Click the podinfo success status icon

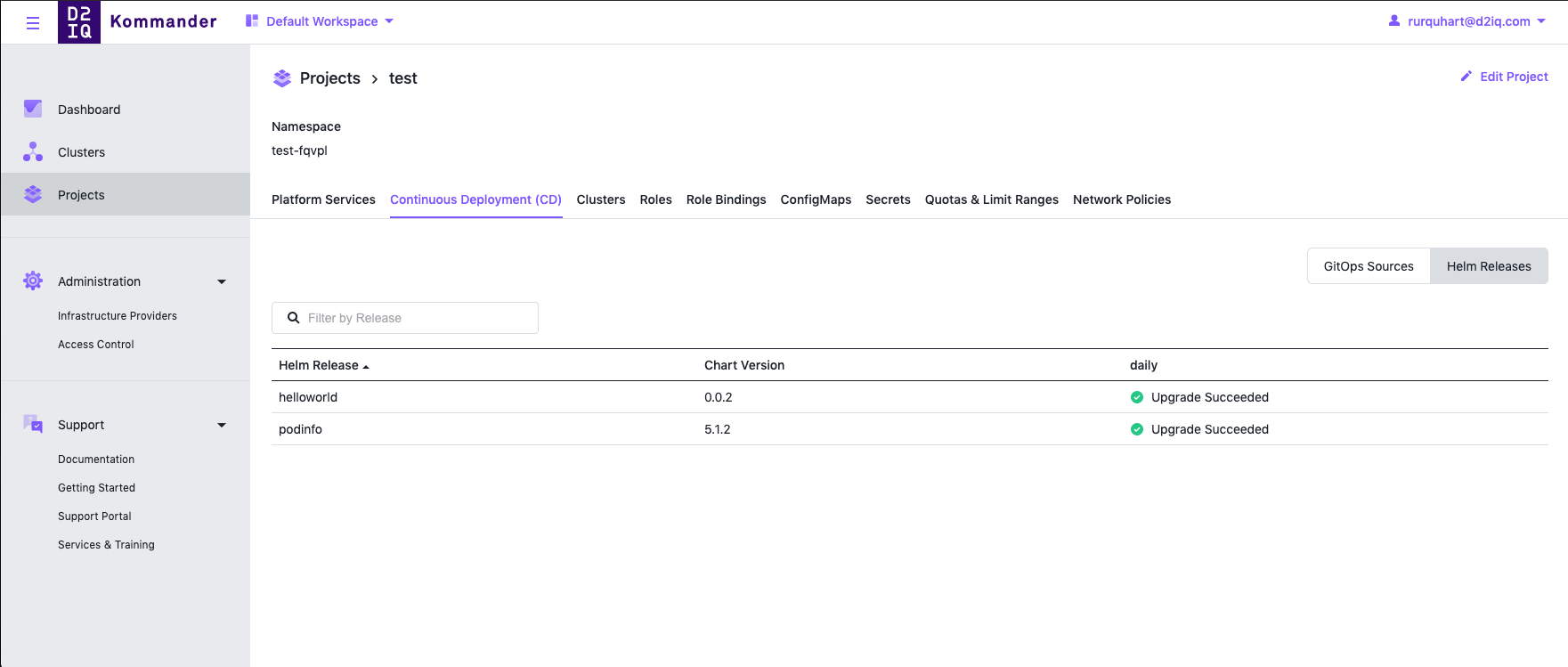(x=1137, y=429)
